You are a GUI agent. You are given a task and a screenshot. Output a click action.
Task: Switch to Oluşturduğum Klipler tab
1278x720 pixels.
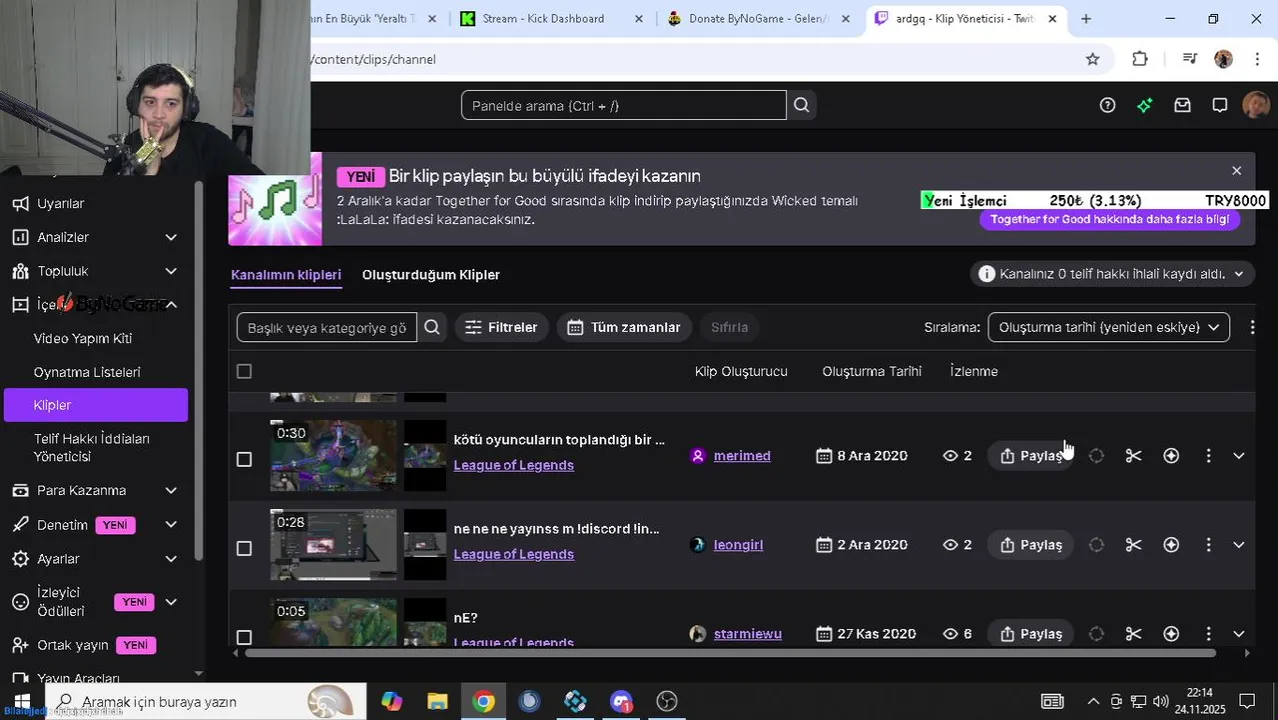point(431,275)
